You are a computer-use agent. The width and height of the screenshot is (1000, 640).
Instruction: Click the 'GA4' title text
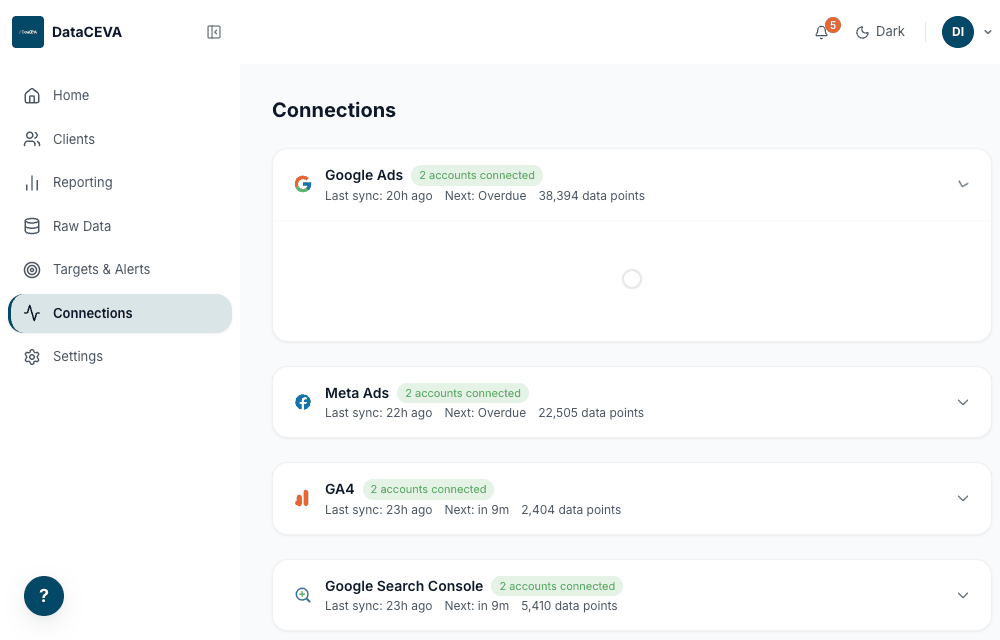tap(340, 490)
